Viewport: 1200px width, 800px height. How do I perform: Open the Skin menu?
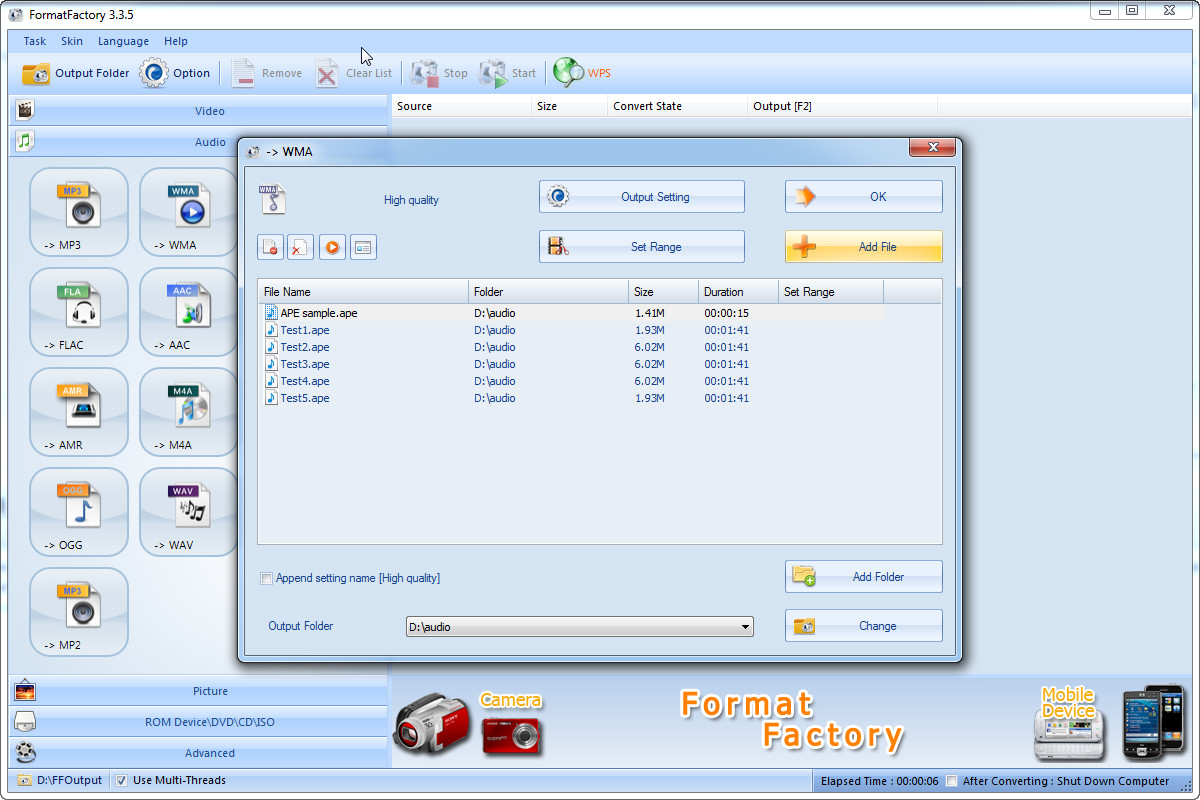[72, 41]
